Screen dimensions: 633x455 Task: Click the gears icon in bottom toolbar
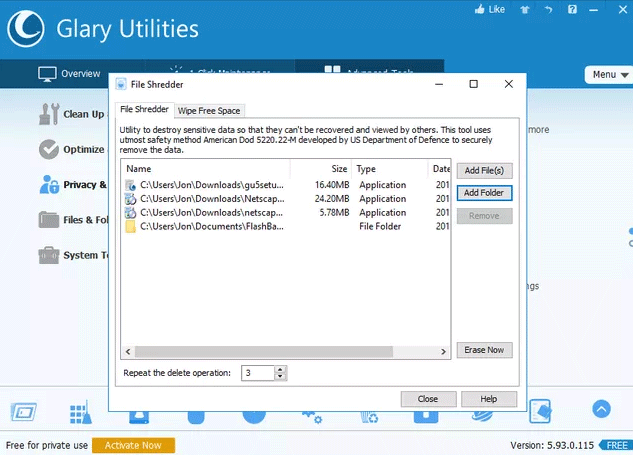point(312,417)
